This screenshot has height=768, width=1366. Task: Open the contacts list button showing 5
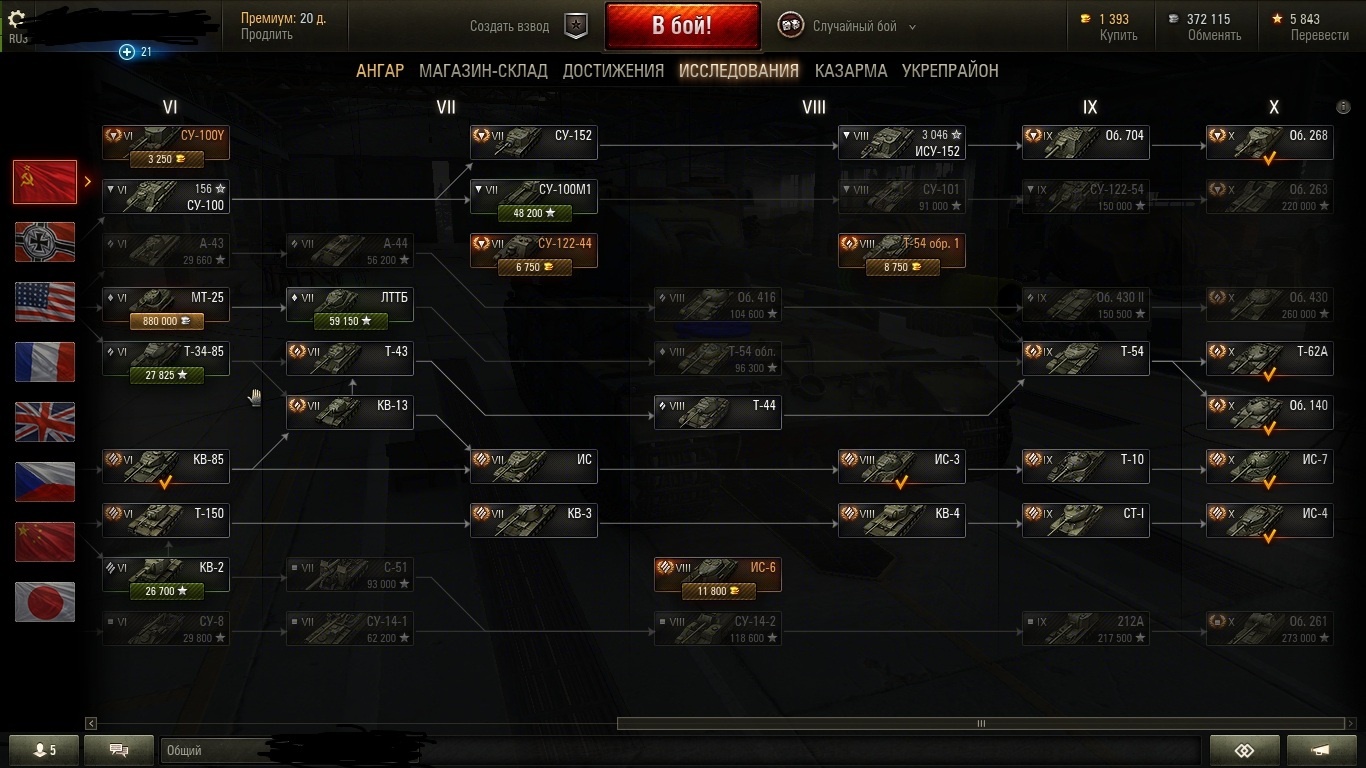coord(45,750)
